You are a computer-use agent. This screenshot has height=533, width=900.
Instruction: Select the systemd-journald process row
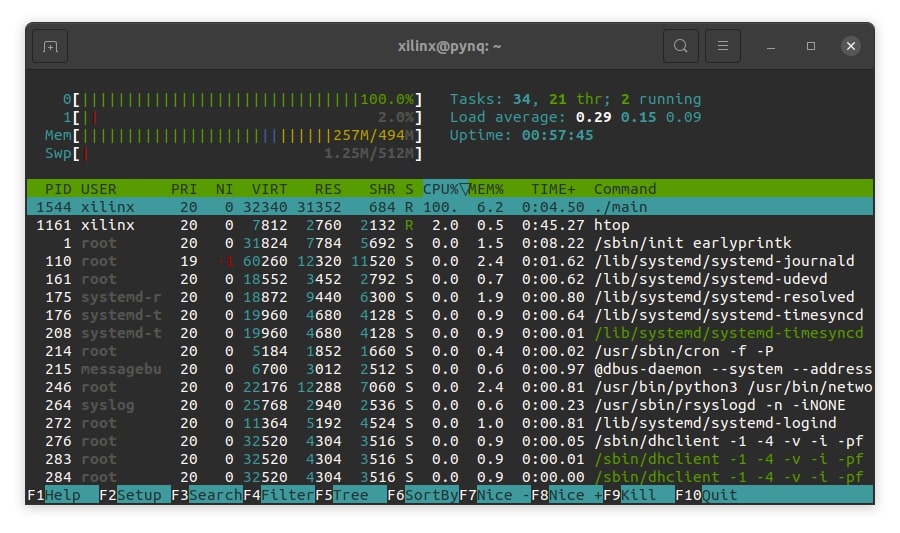pos(450,261)
